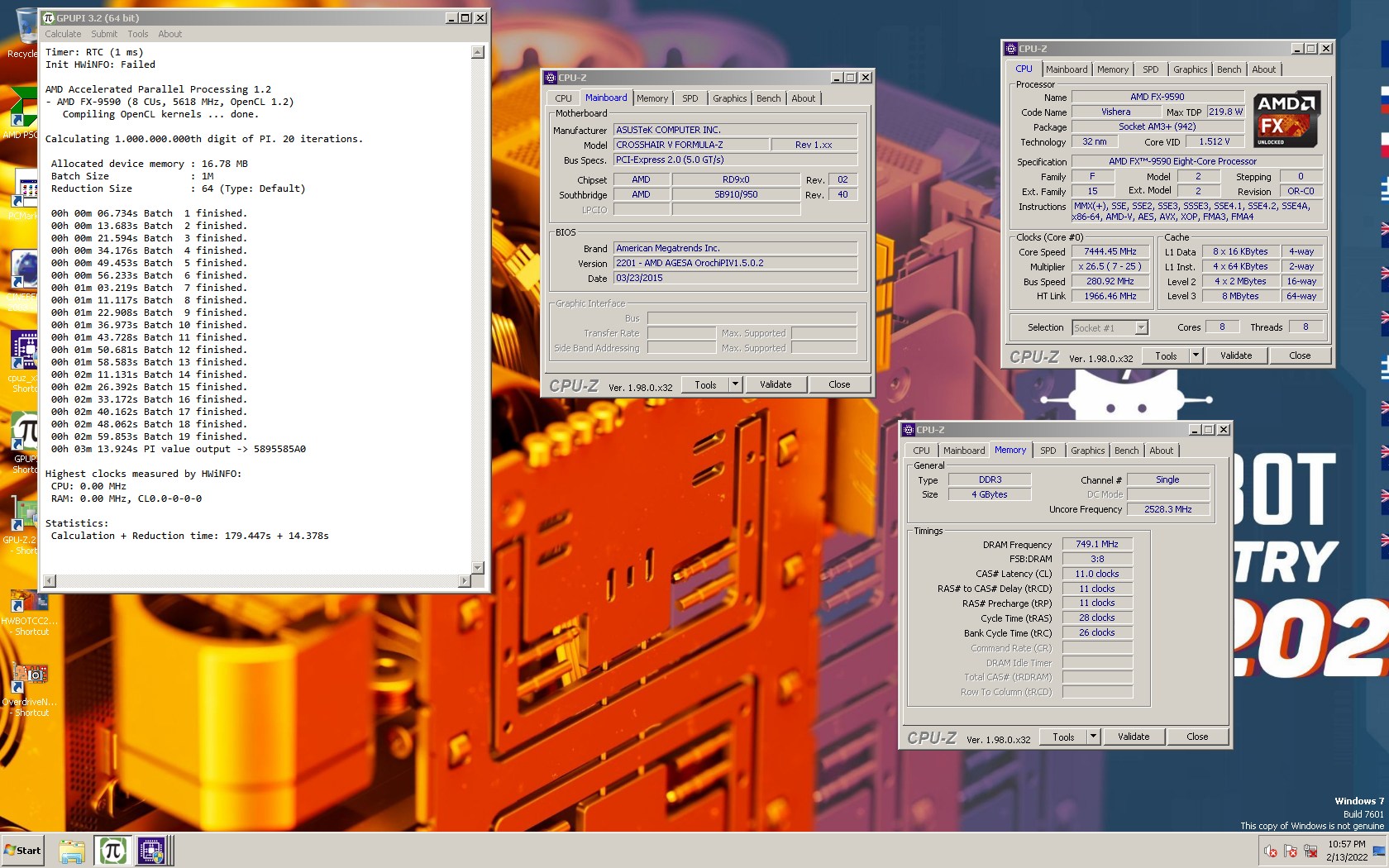Switch to CPU tab in the ASUSTeK Mainboard CPU-Z window
The height and width of the screenshot is (868, 1389).
[x=563, y=98]
